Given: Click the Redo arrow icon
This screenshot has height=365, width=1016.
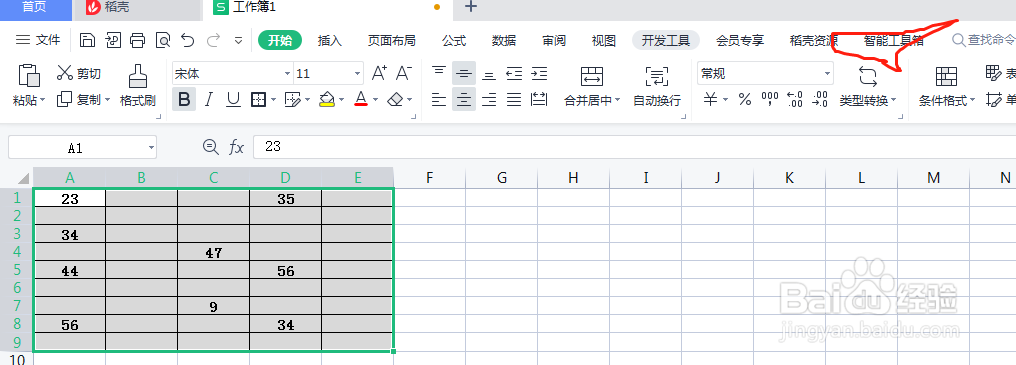Looking at the screenshot, I should pos(213,41).
